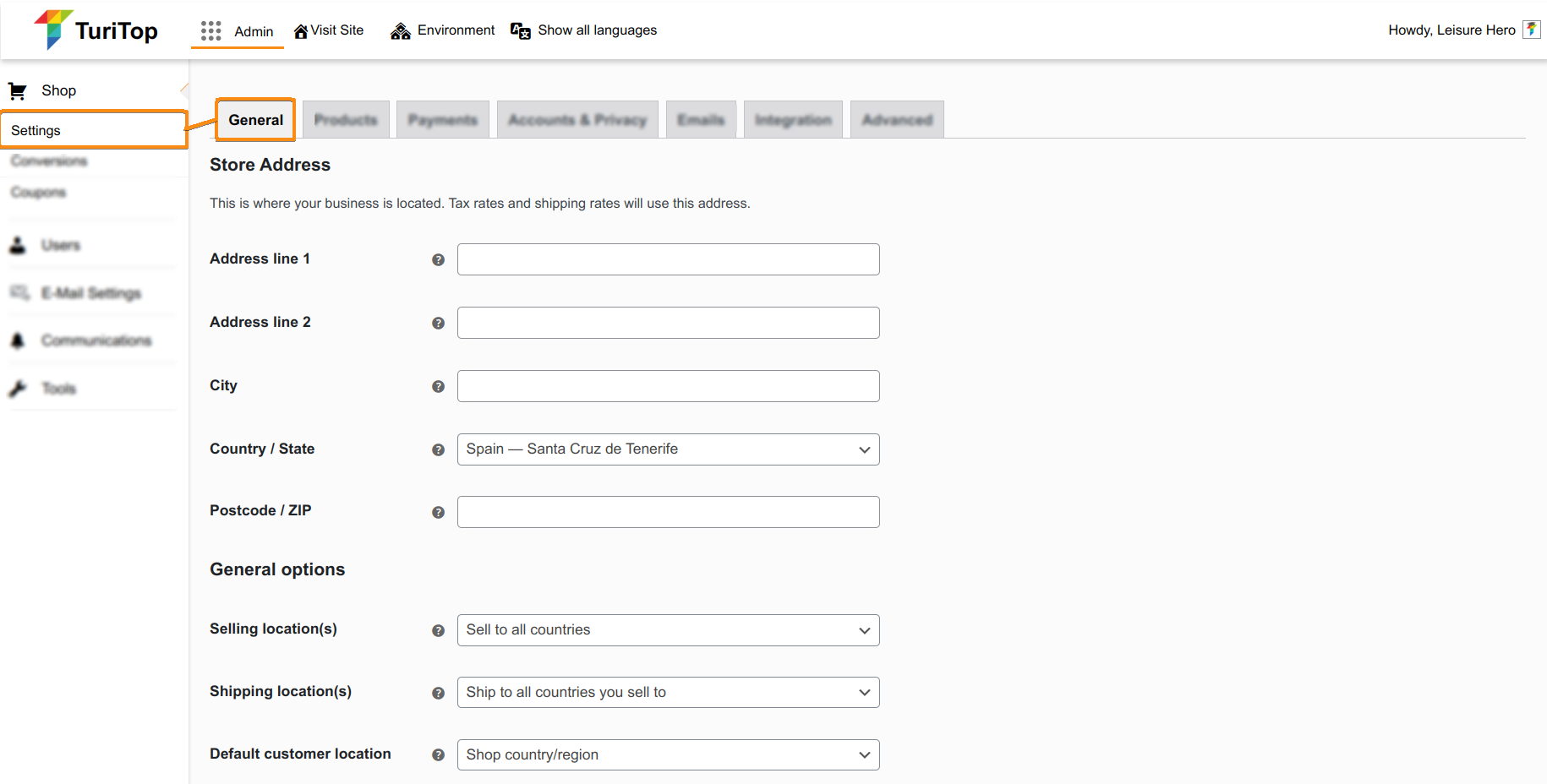Click the Visit Site home icon
This screenshot has height=784, width=1547.
click(300, 31)
